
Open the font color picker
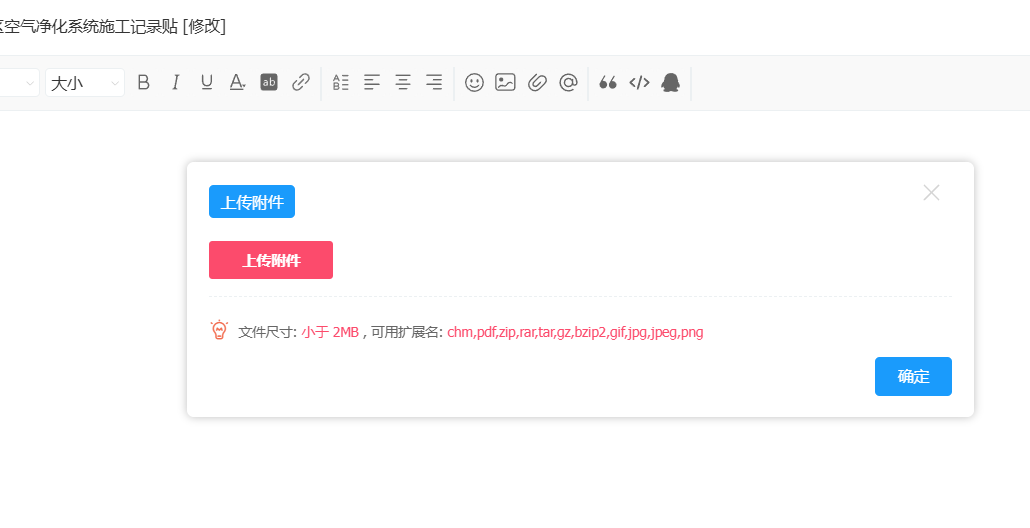(x=237, y=83)
